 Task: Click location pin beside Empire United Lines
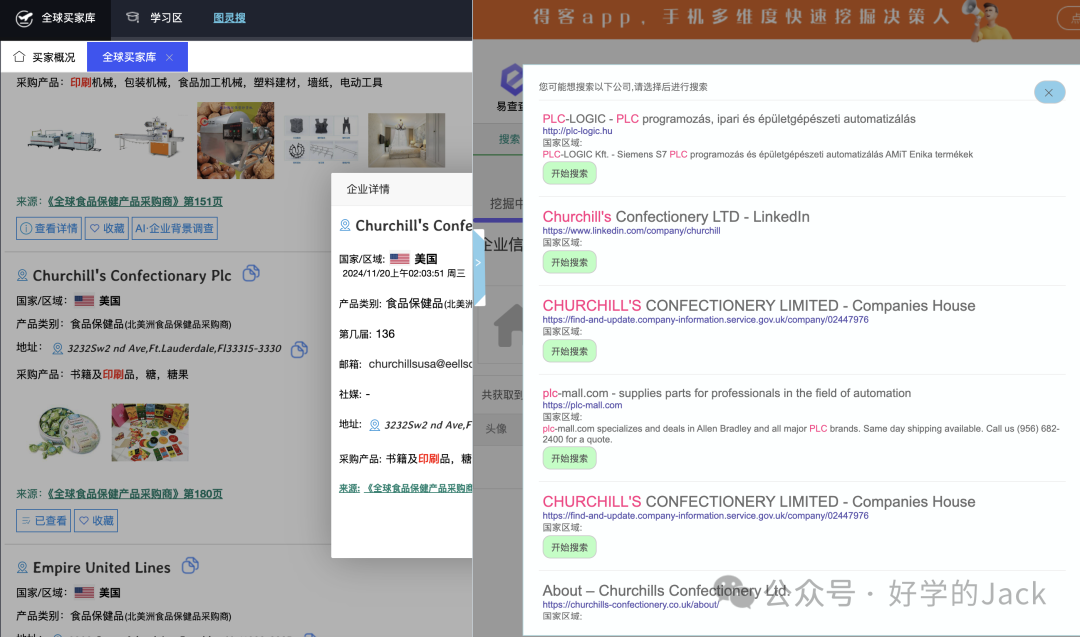pyautogui.click(x=22, y=567)
